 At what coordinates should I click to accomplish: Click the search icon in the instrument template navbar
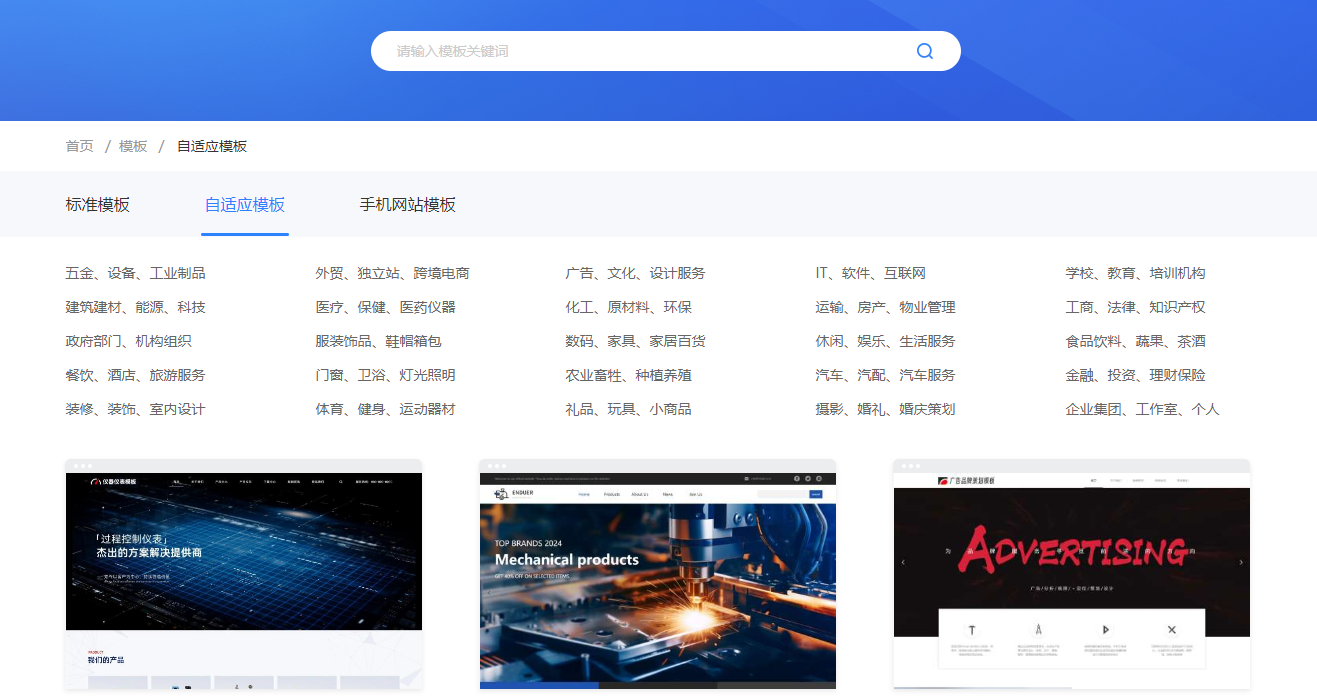pos(341,481)
